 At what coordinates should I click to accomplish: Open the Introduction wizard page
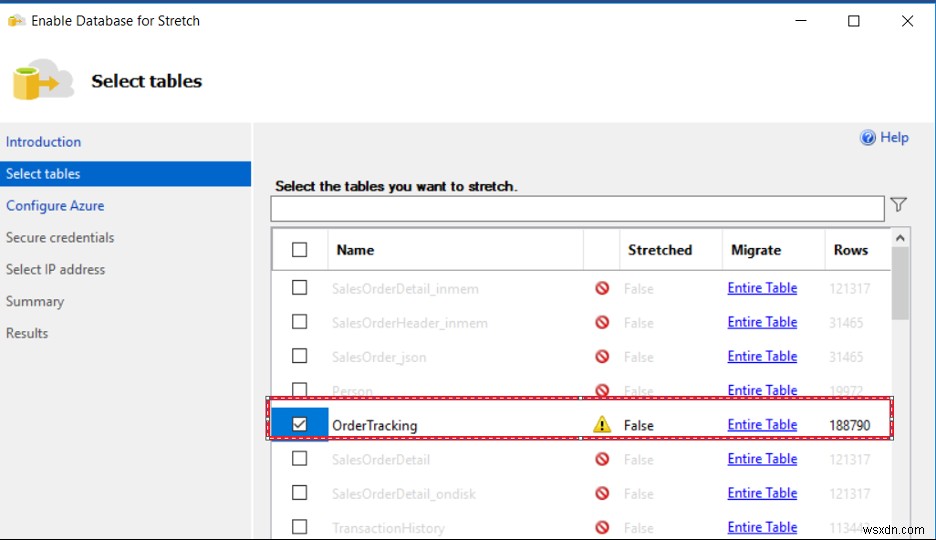(43, 142)
